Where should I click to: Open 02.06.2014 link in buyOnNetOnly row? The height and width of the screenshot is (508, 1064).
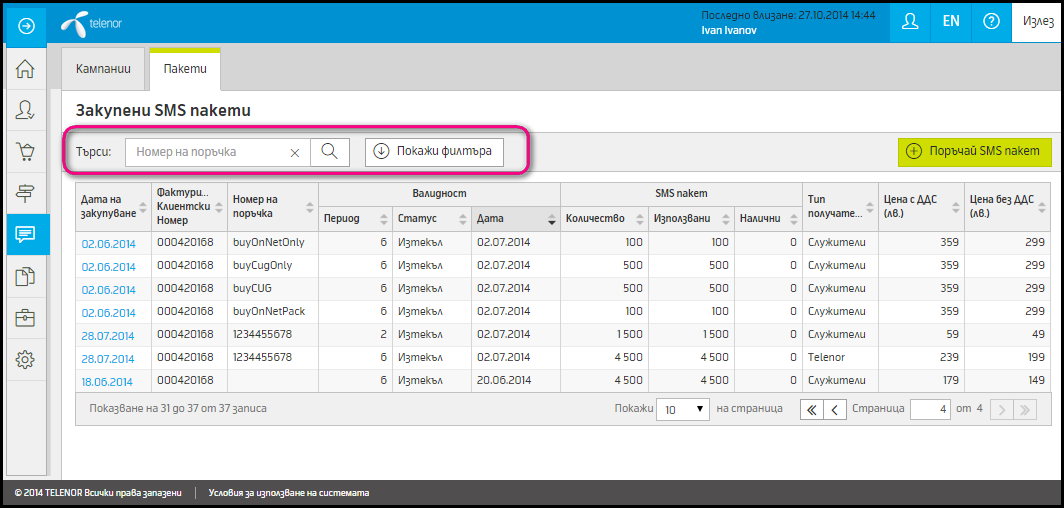pos(109,243)
